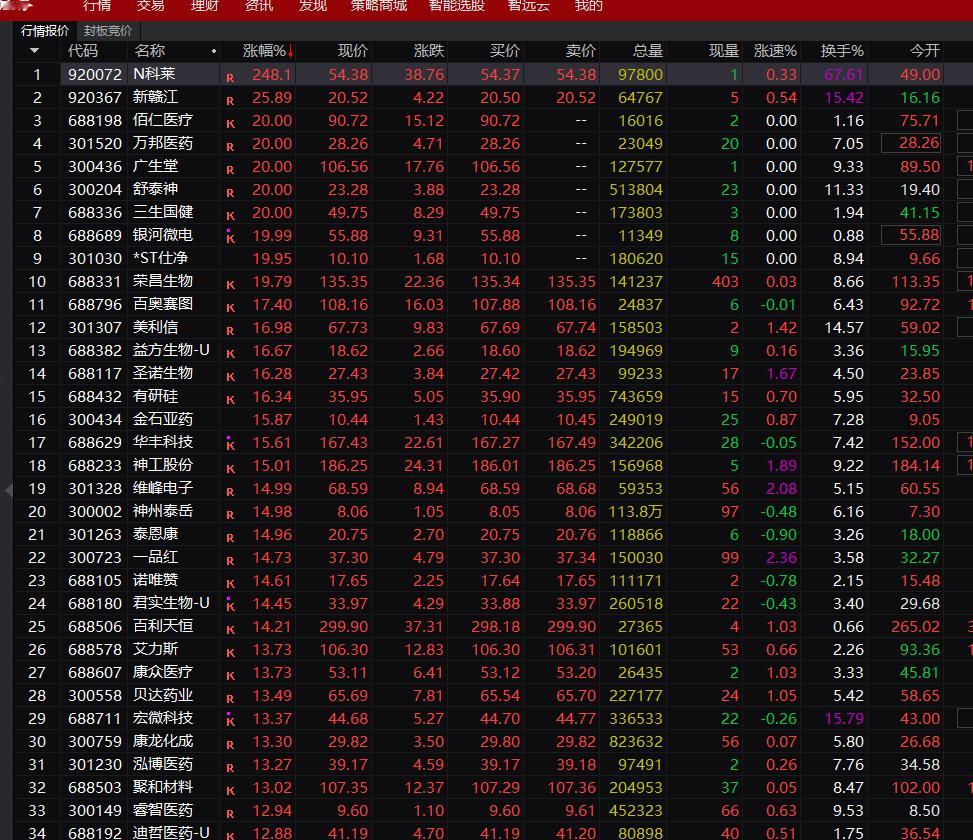Click the R marker icon beside 康龙化成
The width and height of the screenshot is (973, 840).
pyautogui.click(x=230, y=744)
